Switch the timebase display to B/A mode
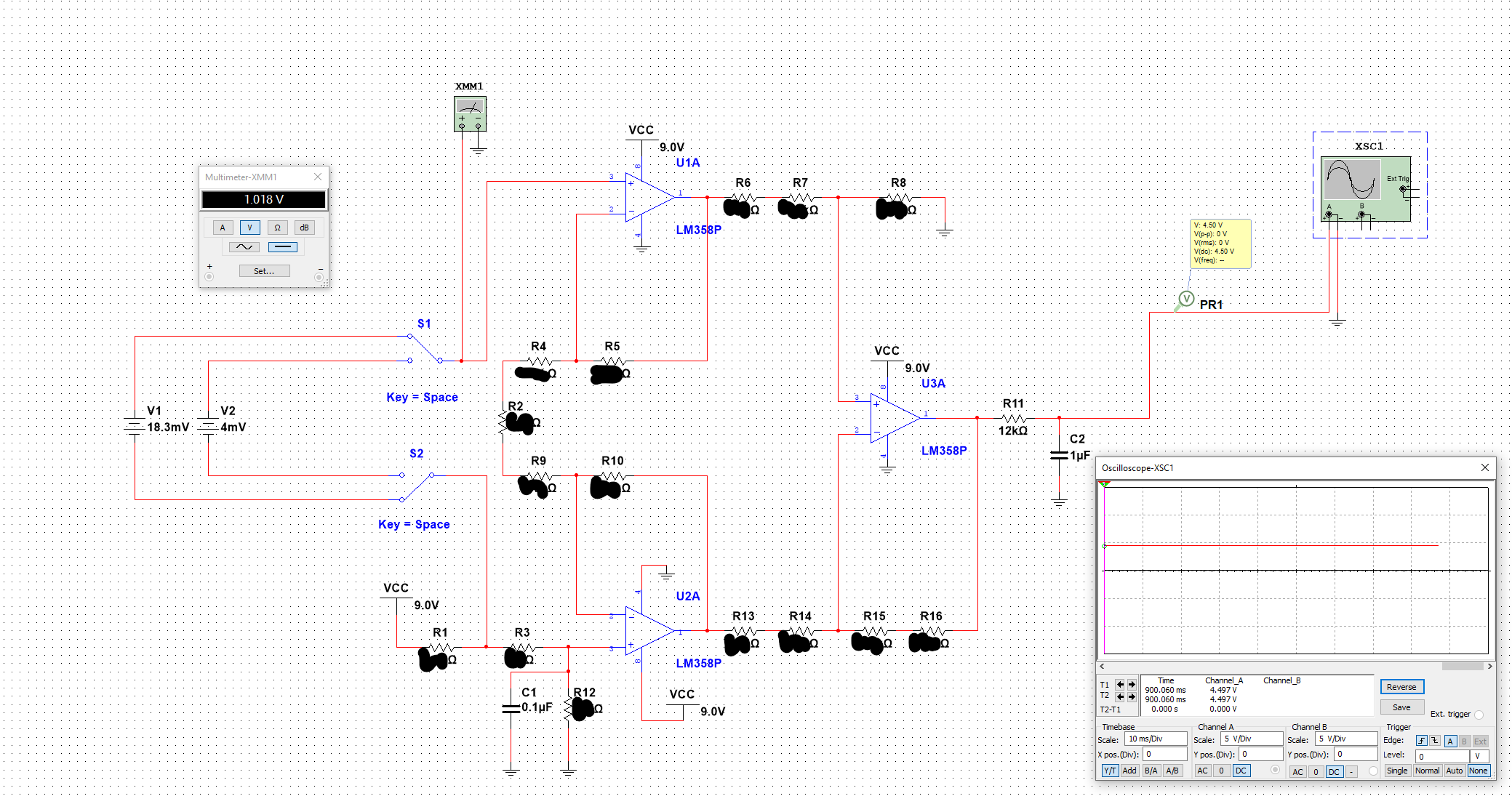The image size is (1512, 796). point(1151,771)
